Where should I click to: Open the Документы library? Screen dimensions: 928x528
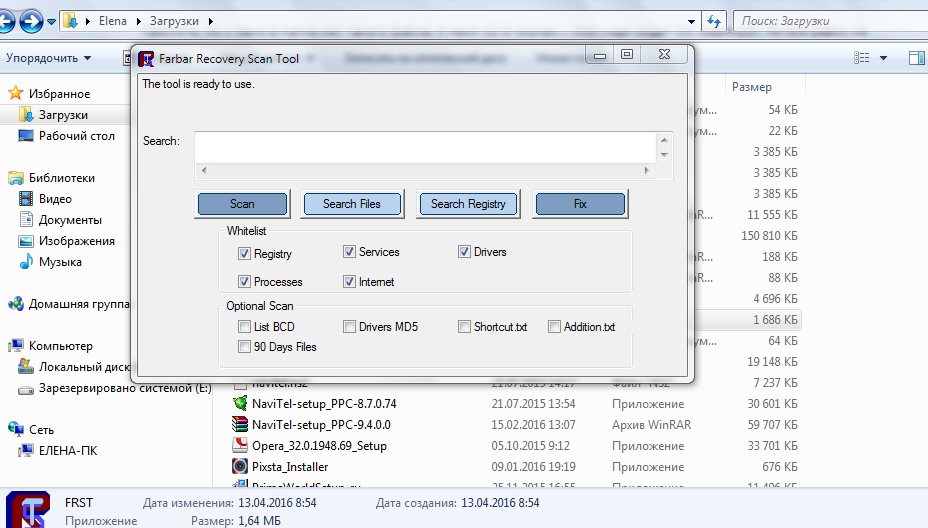70,220
